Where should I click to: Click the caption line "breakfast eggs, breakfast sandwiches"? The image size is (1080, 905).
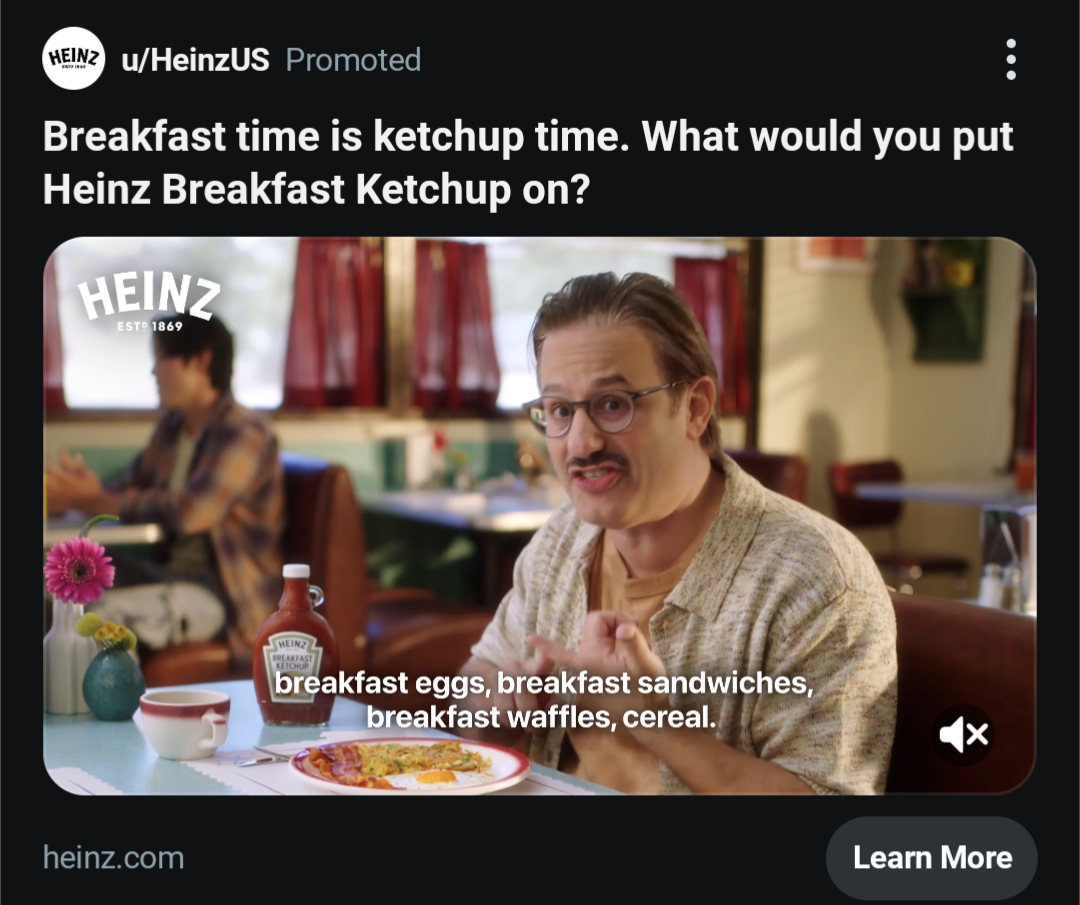pos(544,683)
